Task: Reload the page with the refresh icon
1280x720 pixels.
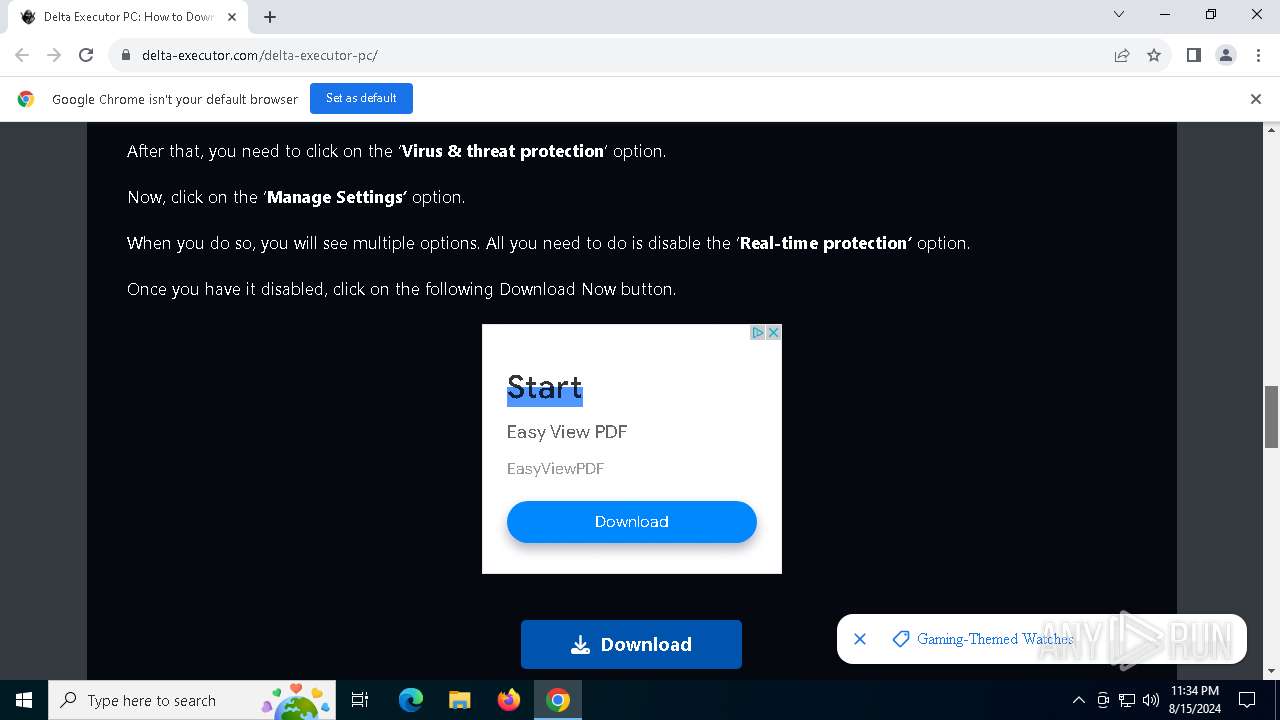Action: tap(86, 55)
